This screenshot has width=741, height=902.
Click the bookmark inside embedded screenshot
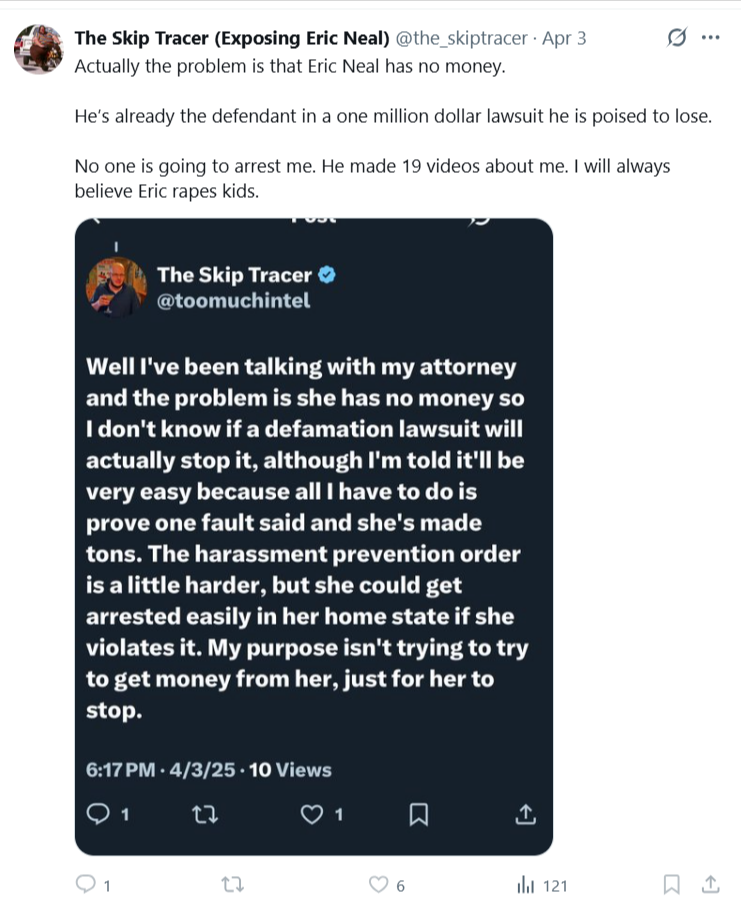[419, 815]
